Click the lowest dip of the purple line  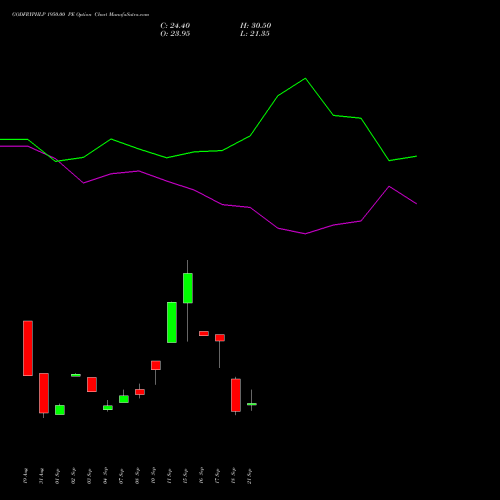pyautogui.click(x=305, y=234)
